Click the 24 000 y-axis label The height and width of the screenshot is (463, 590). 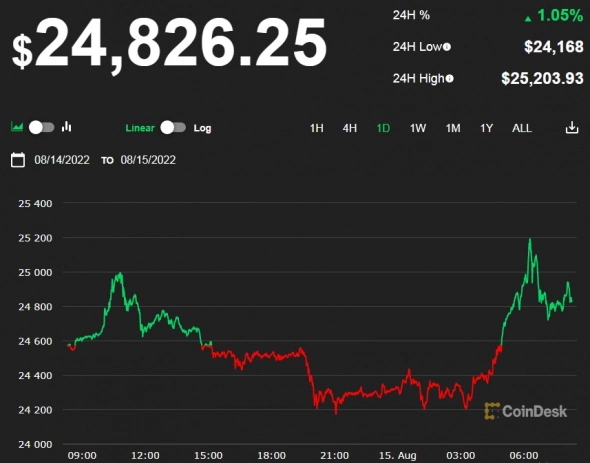[x=35, y=445]
